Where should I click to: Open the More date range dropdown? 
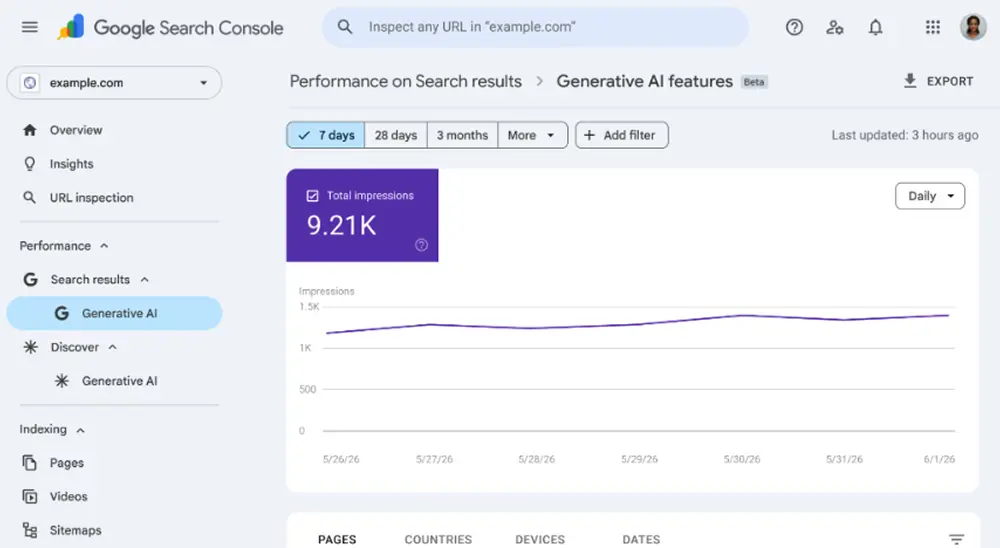coord(532,135)
